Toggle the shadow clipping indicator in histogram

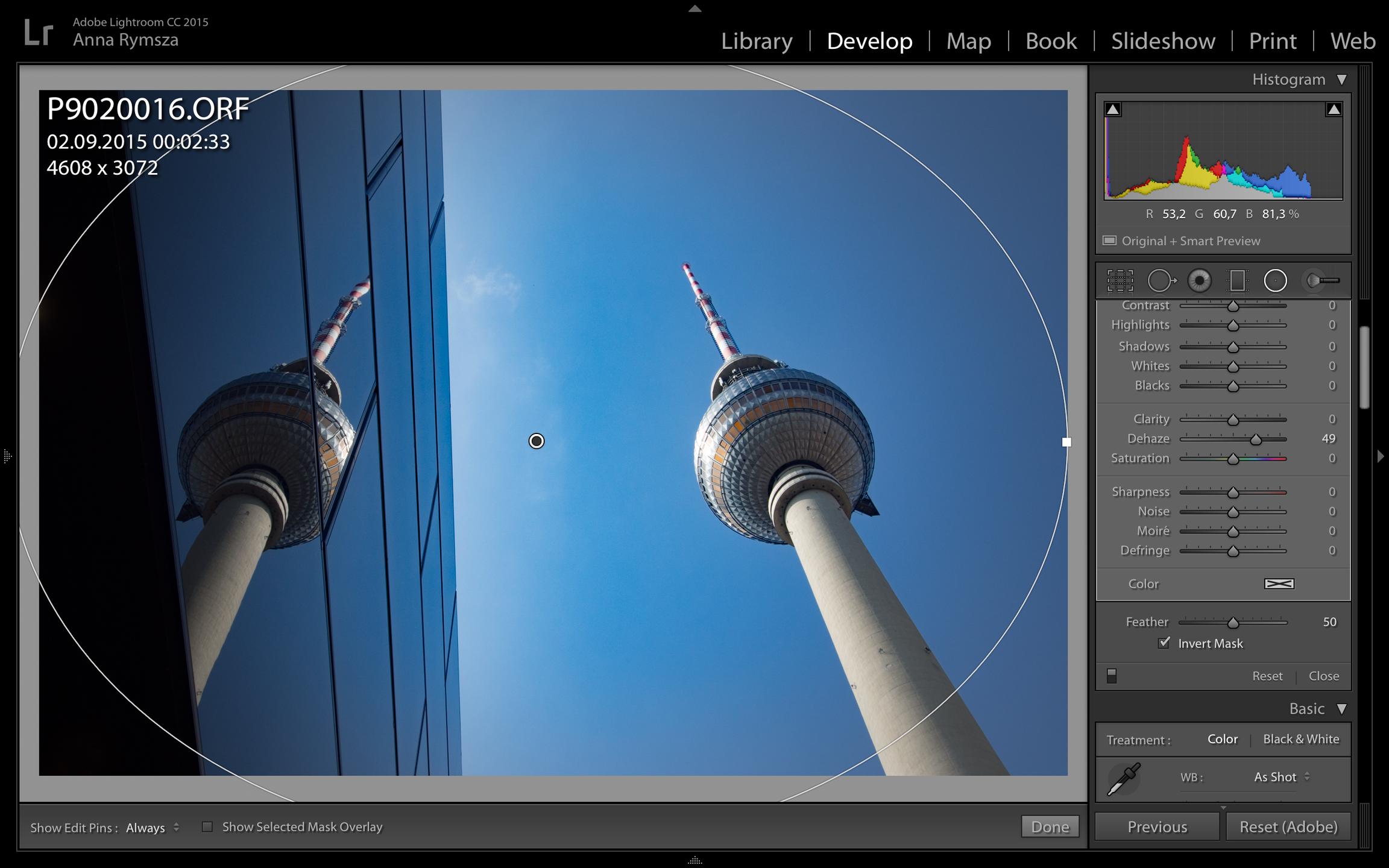tap(1113, 109)
